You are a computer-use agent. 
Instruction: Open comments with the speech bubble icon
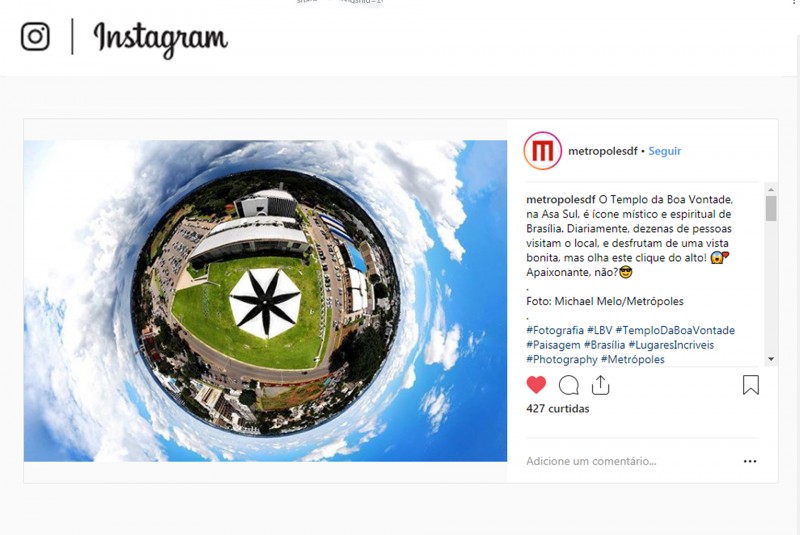(x=568, y=385)
